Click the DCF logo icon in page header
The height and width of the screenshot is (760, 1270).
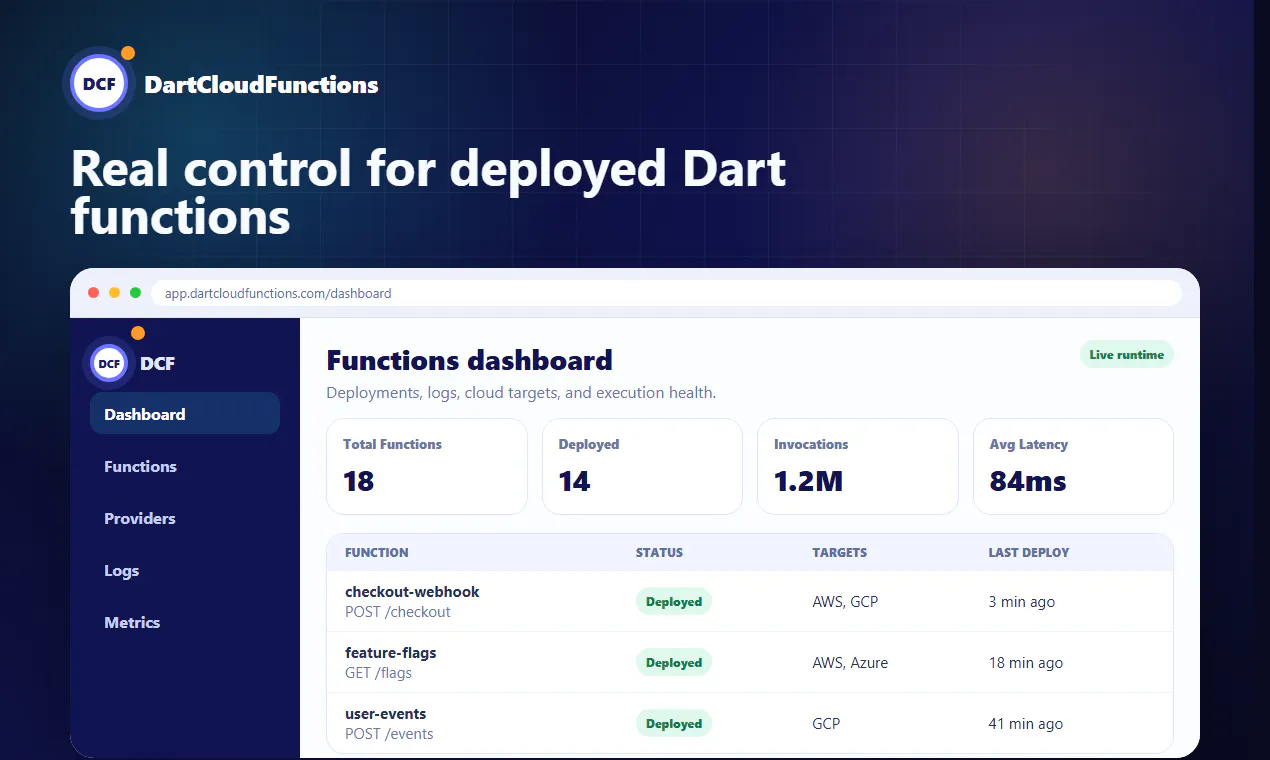(x=99, y=84)
